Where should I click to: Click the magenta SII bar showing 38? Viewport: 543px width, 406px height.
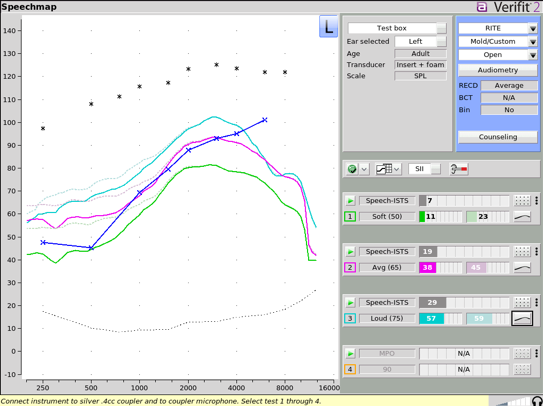click(440, 267)
